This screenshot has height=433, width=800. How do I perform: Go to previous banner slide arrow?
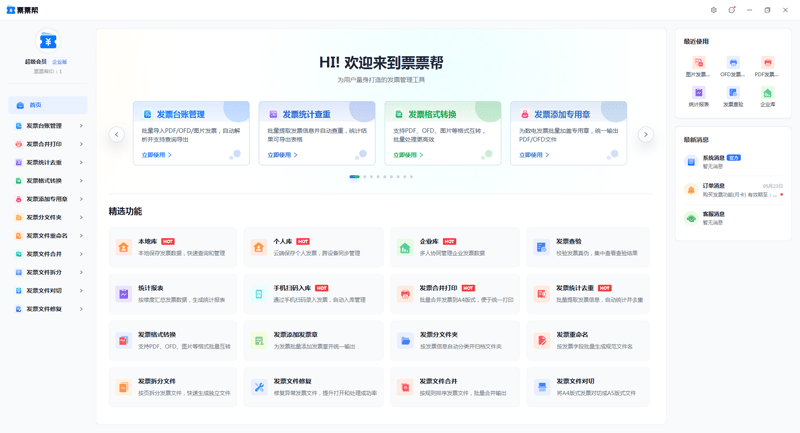pyautogui.click(x=116, y=135)
